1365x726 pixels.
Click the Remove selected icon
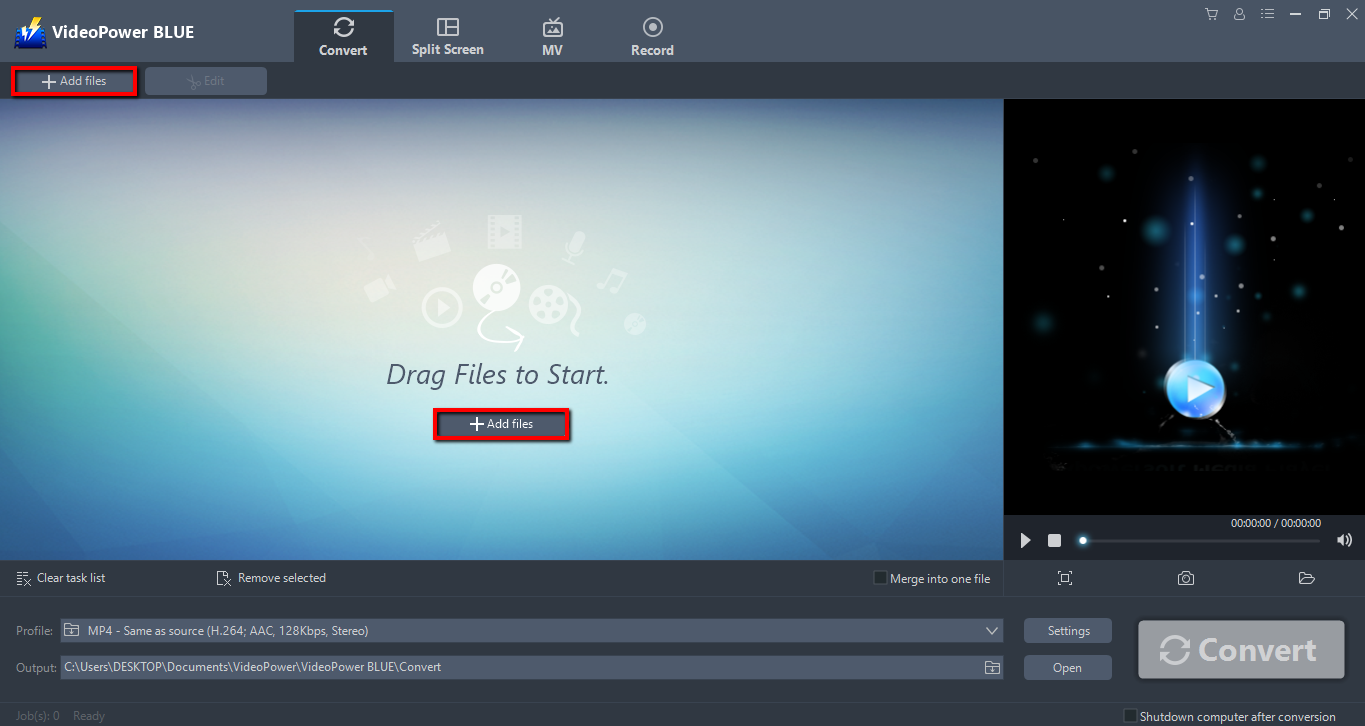222,578
